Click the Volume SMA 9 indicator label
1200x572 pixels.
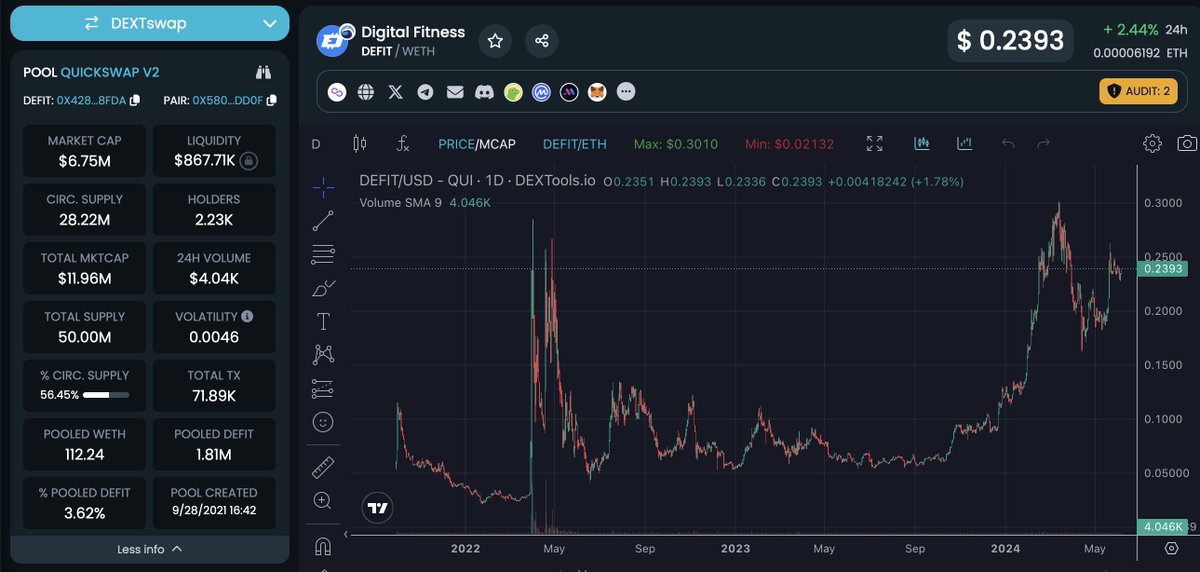click(403, 202)
